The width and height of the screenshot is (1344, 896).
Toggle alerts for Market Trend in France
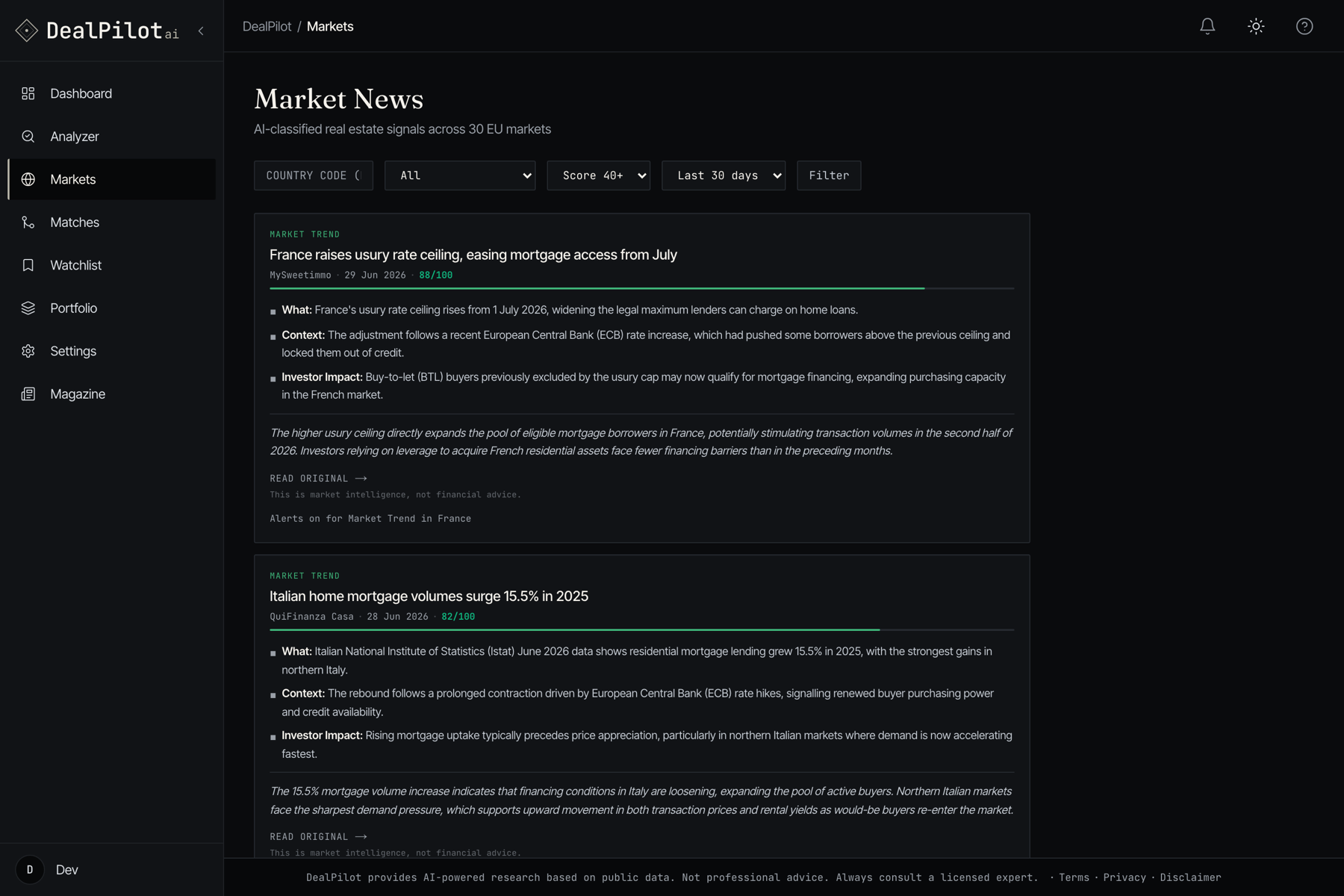[x=370, y=518]
